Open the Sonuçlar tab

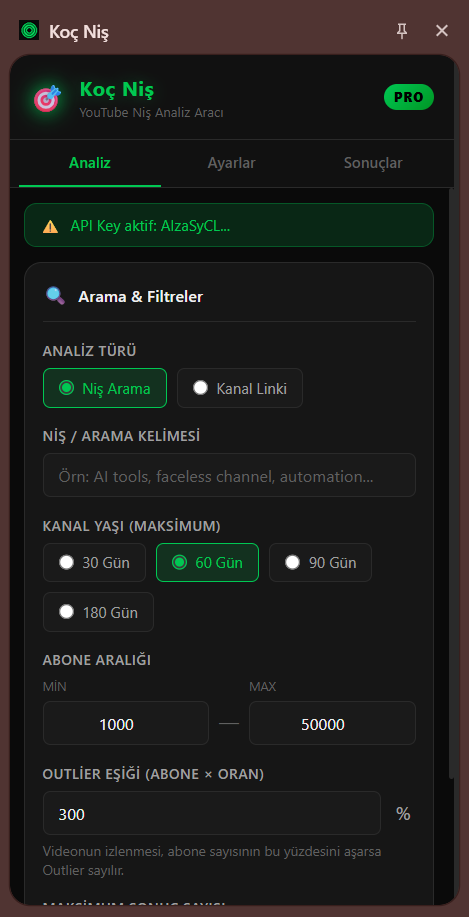373,163
